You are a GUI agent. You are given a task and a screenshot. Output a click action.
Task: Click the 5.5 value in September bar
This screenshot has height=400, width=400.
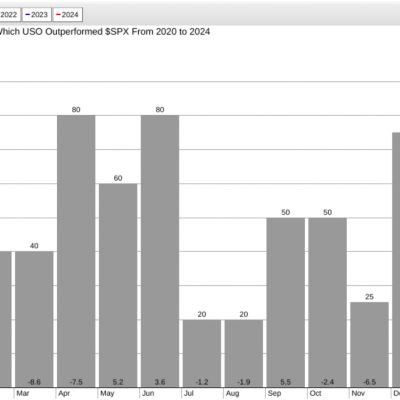[286, 382]
